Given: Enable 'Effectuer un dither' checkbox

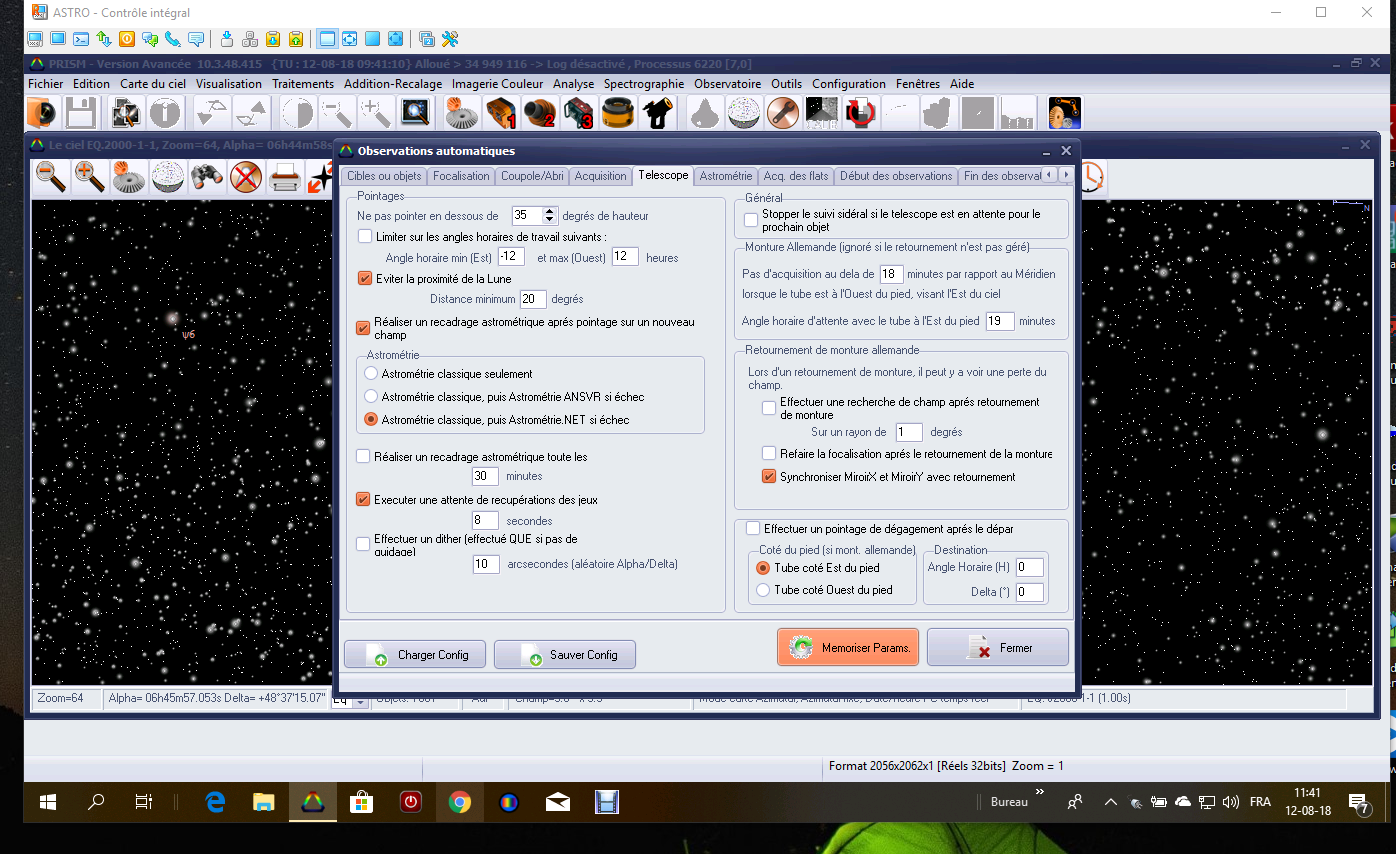Looking at the screenshot, I should 364,543.
